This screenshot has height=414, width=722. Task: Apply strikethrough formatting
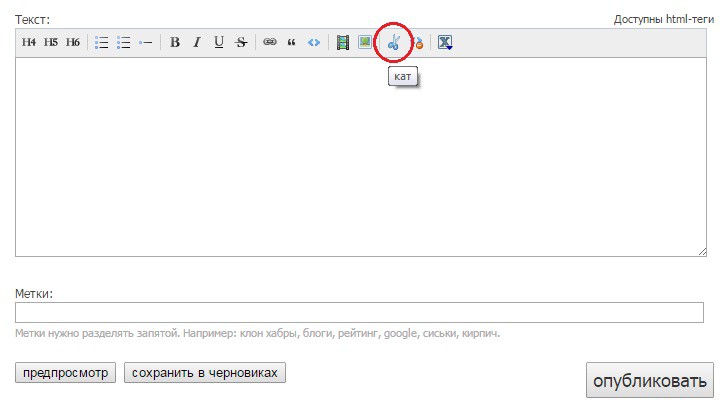241,43
